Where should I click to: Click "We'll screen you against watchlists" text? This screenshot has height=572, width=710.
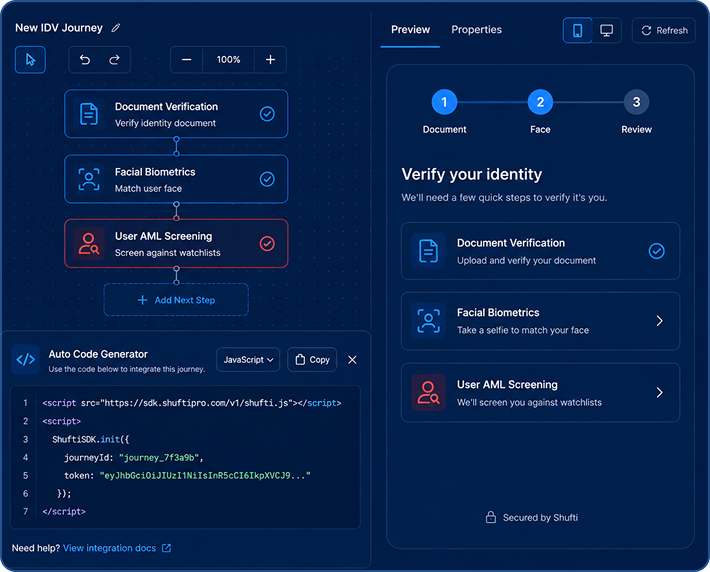pyautogui.click(x=529, y=402)
